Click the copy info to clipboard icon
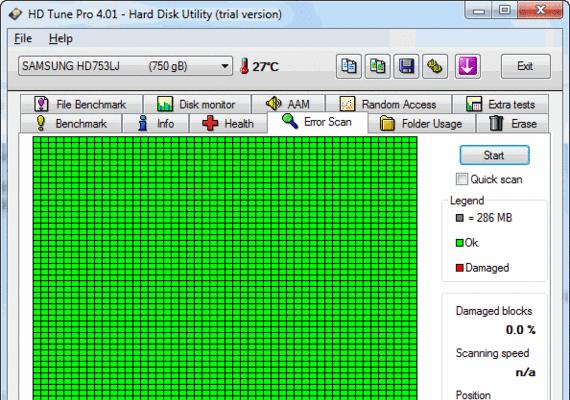 pos(349,66)
